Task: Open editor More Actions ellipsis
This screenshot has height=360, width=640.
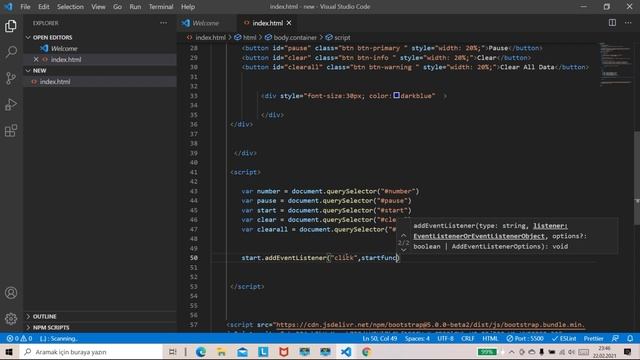Action: click(x=628, y=23)
